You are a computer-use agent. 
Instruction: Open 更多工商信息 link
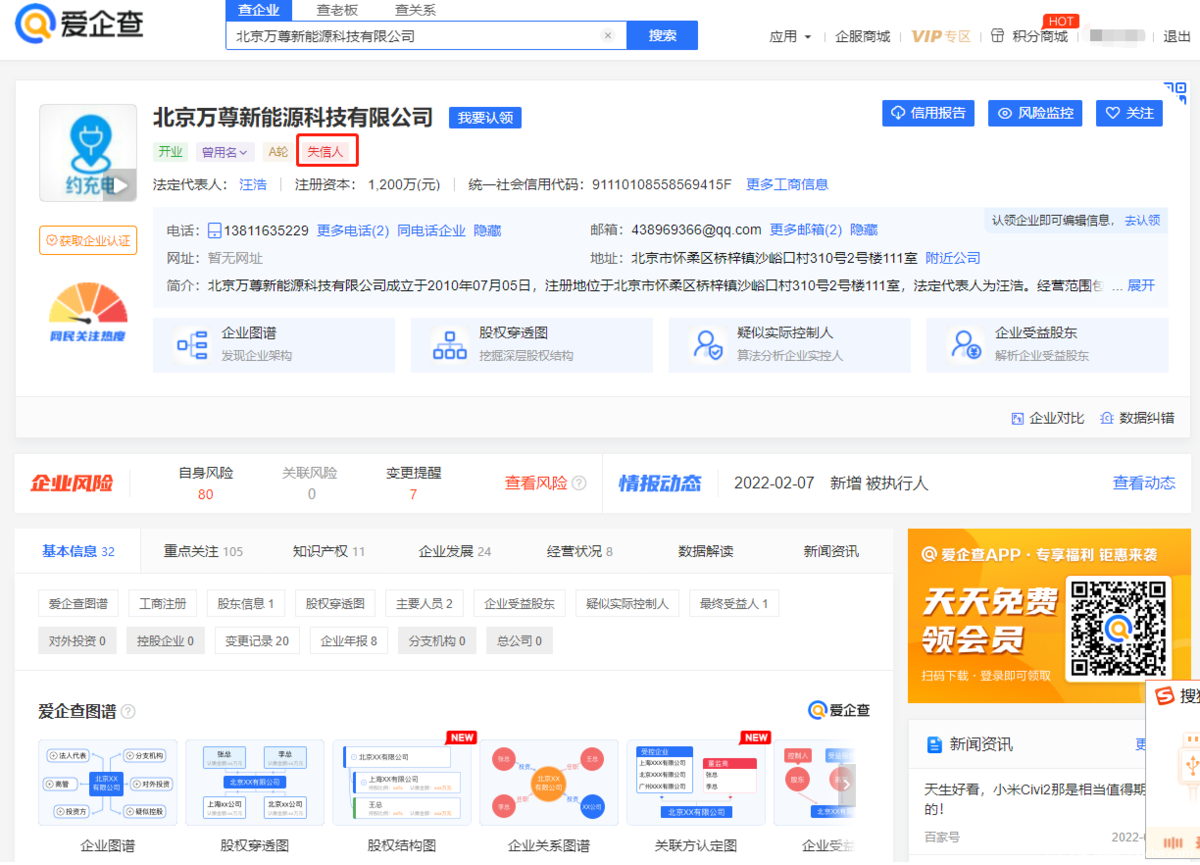pyautogui.click(x=787, y=184)
